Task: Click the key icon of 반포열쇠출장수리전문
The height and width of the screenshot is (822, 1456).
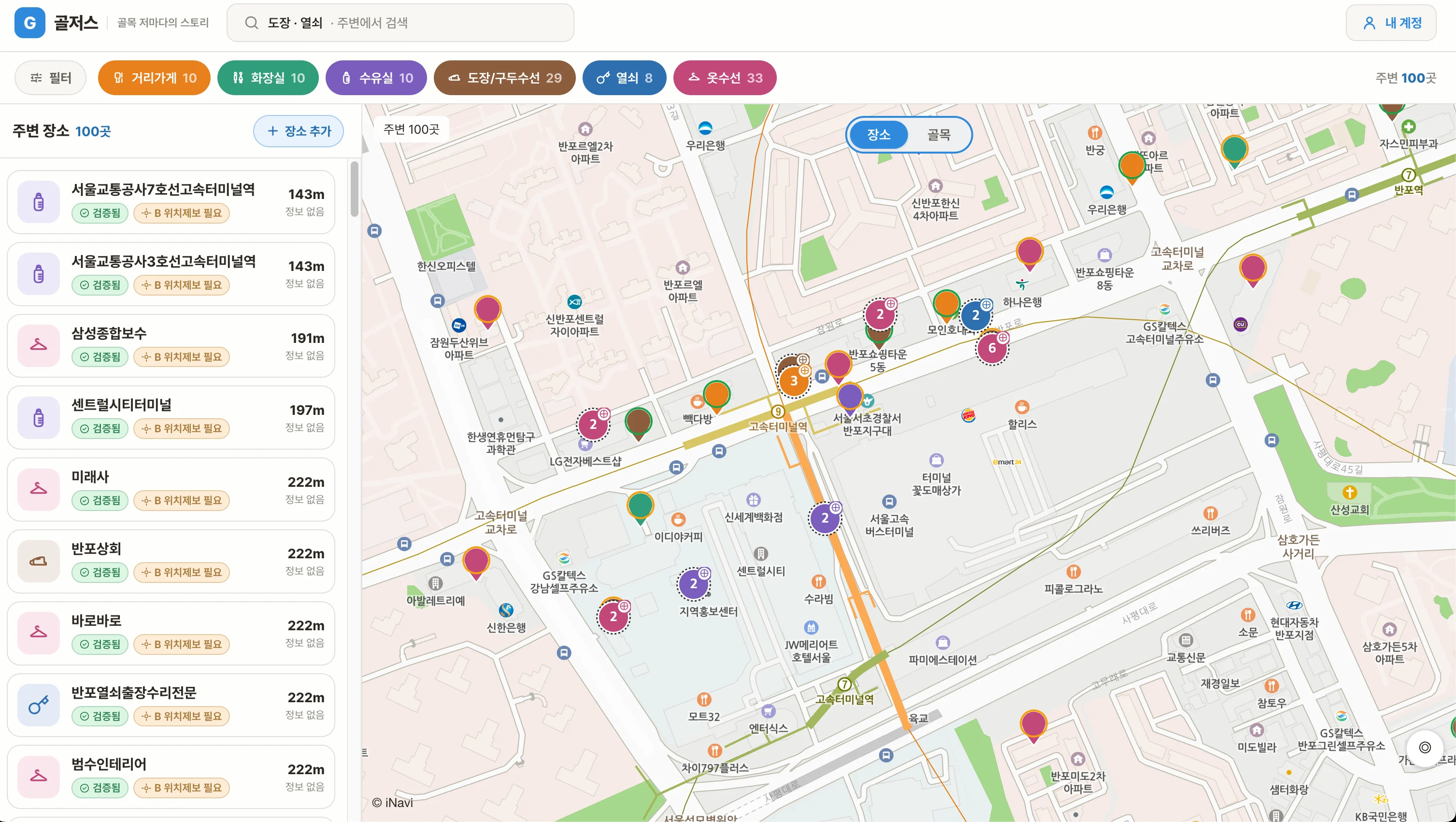Action: [x=39, y=705]
